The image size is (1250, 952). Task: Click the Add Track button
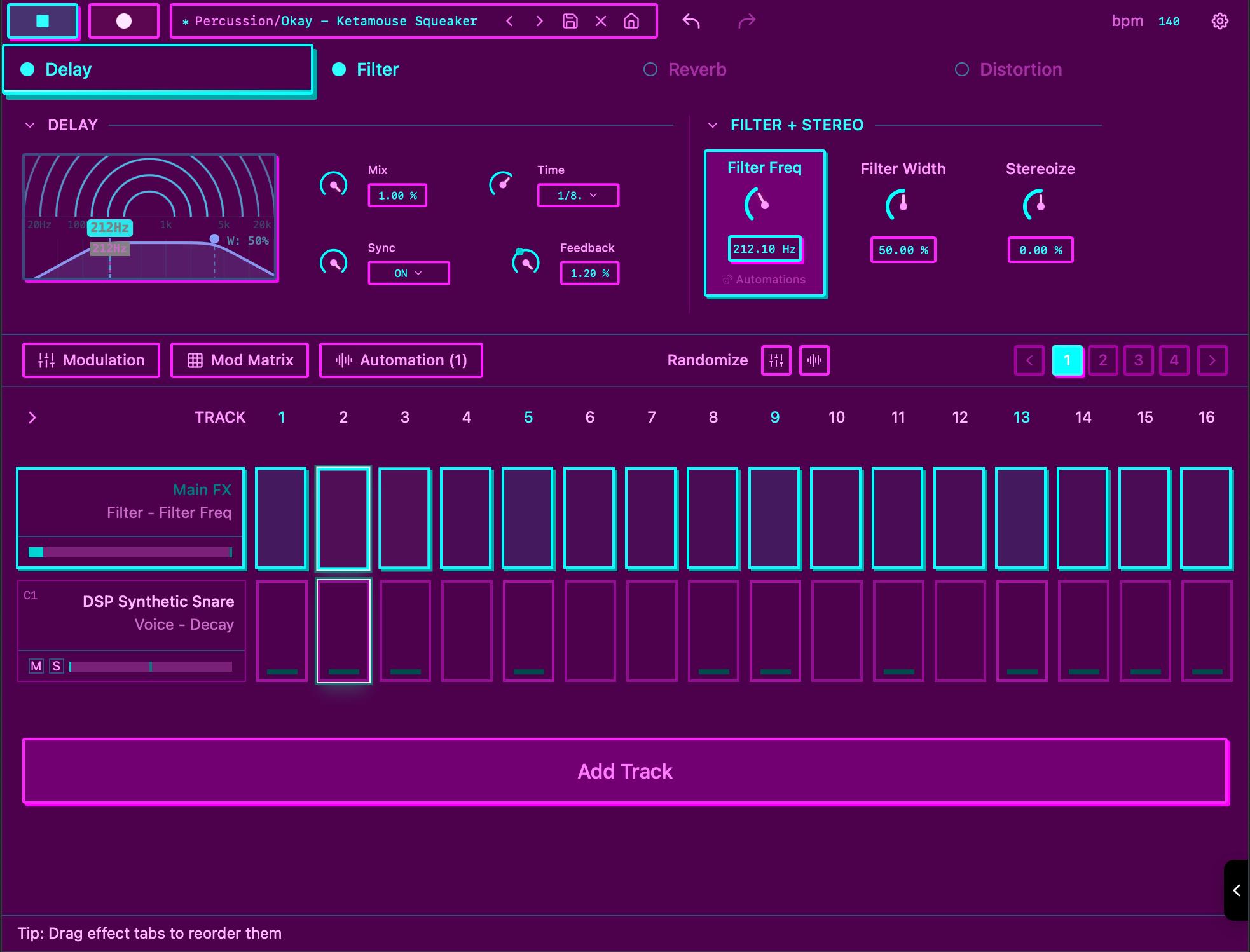(x=625, y=771)
